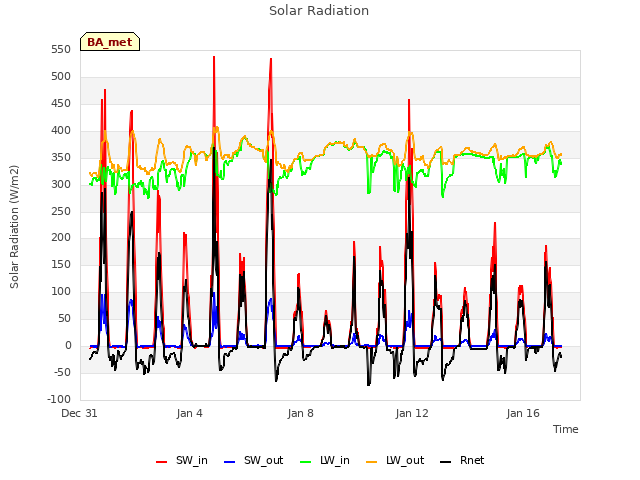The image size is (640, 480).
Task: Click the Time axis title
Action: pyautogui.click(x=566, y=429)
